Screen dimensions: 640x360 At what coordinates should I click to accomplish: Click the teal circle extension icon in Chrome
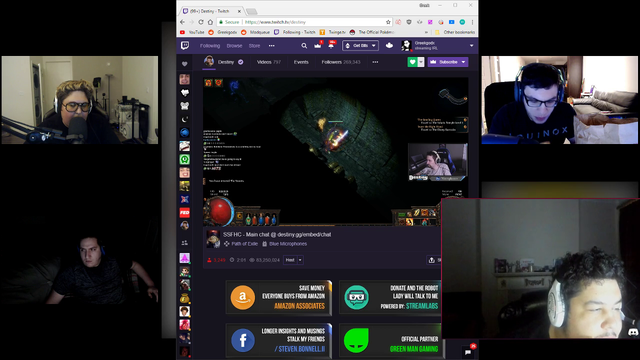tap(462, 22)
